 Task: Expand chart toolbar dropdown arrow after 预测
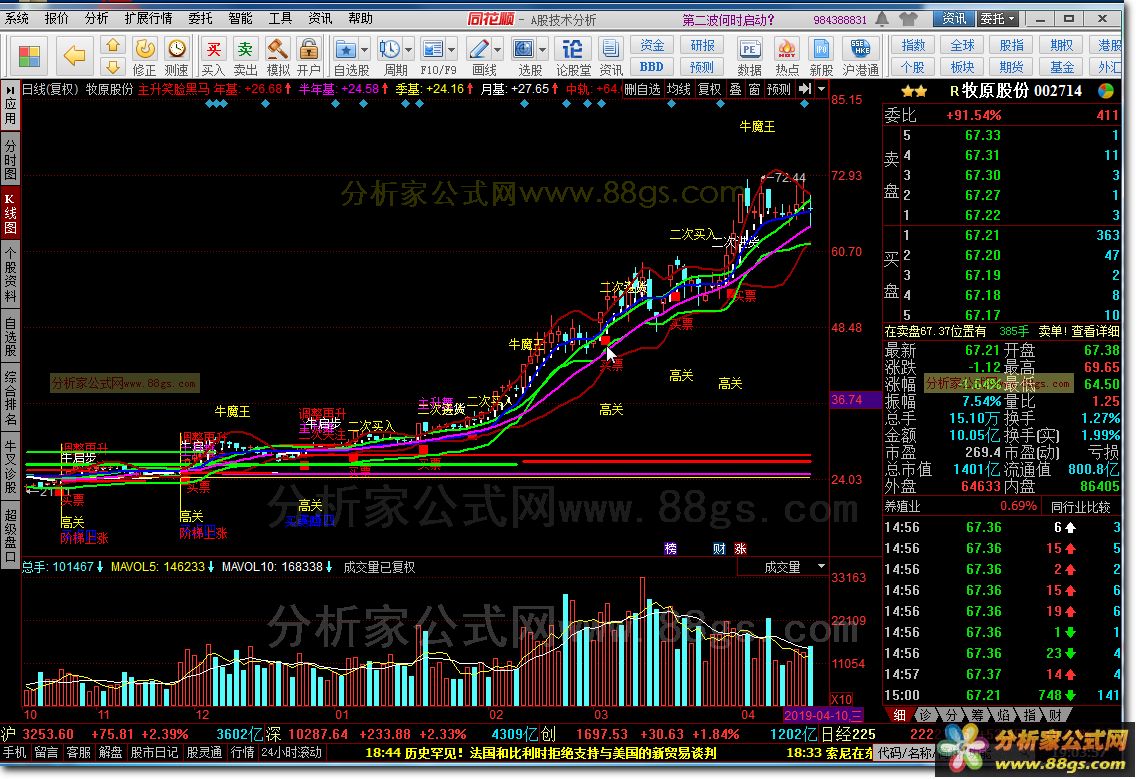[822, 89]
